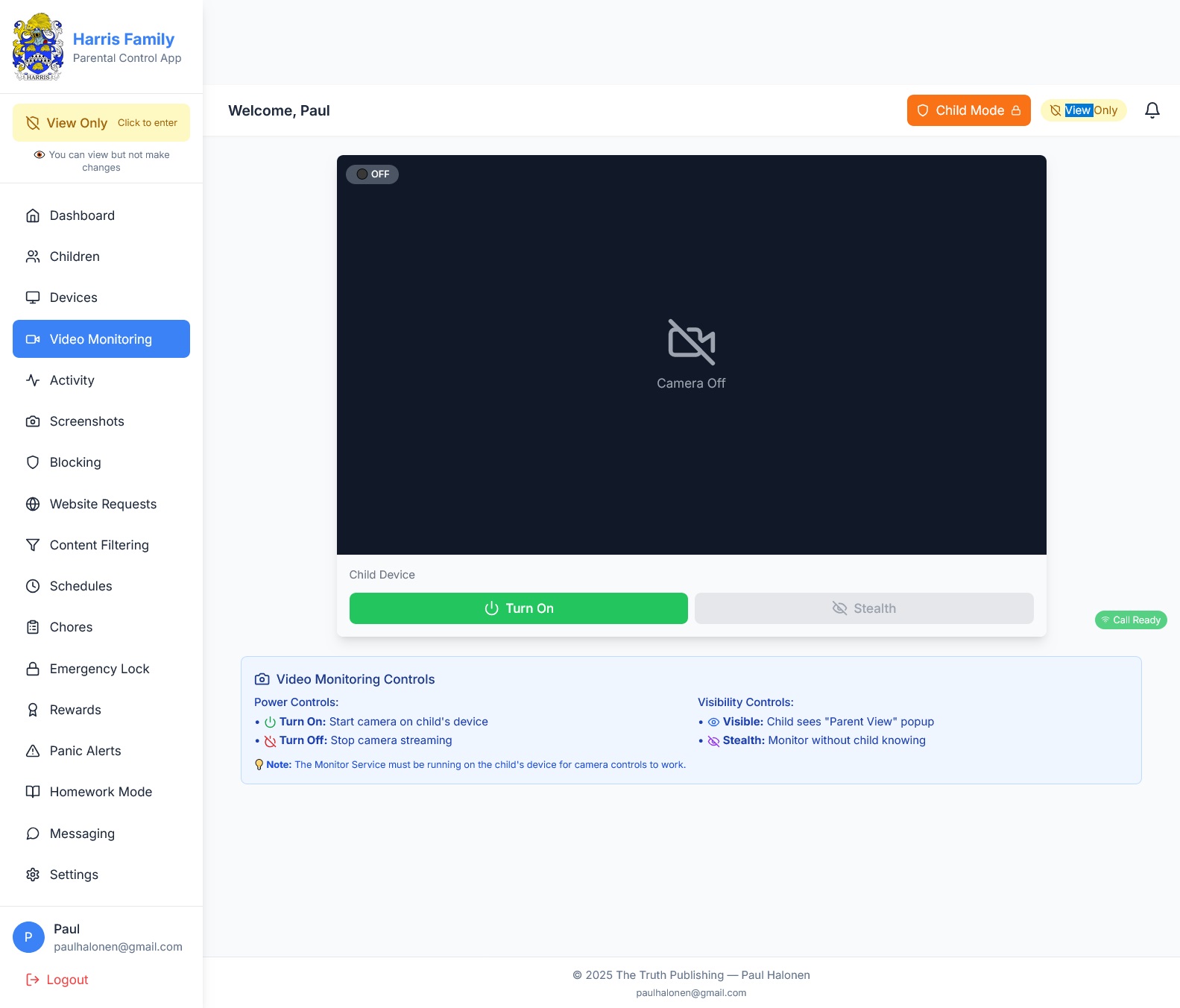Click the Video Monitoring camera icon in sidebar

pyautogui.click(x=33, y=339)
